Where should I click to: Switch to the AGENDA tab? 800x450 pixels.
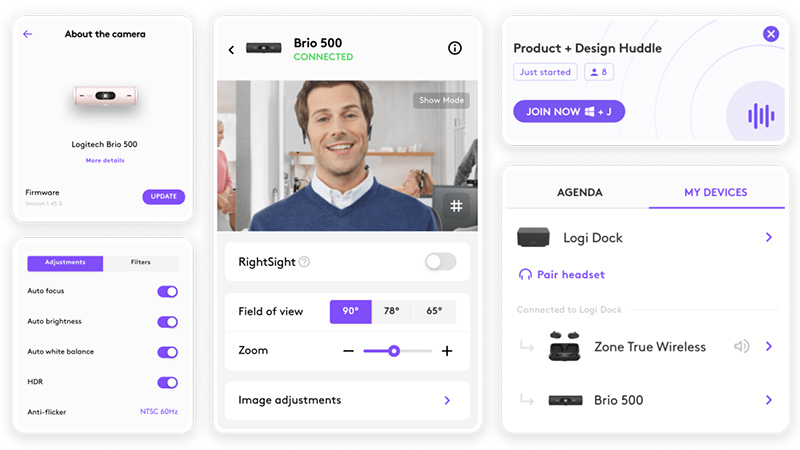coord(580,192)
